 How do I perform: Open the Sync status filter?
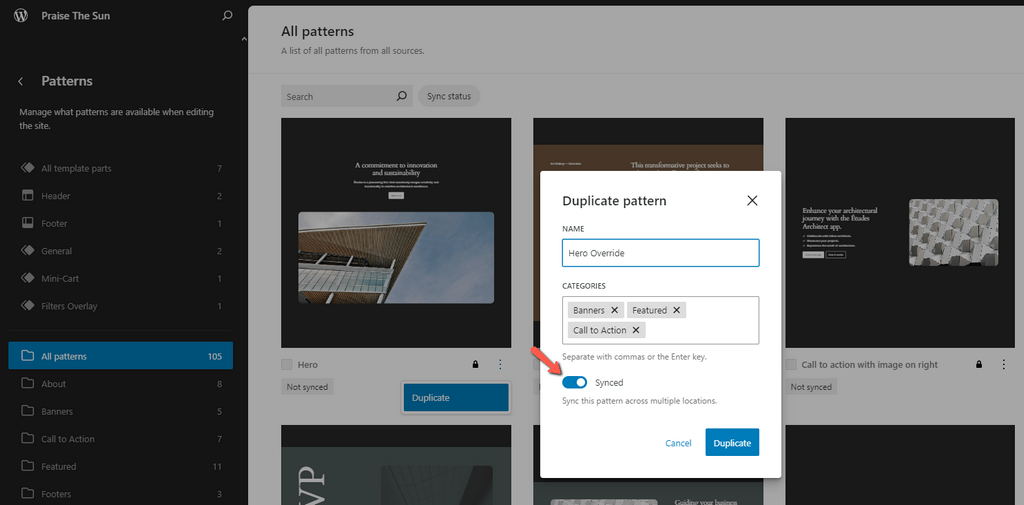coord(449,96)
